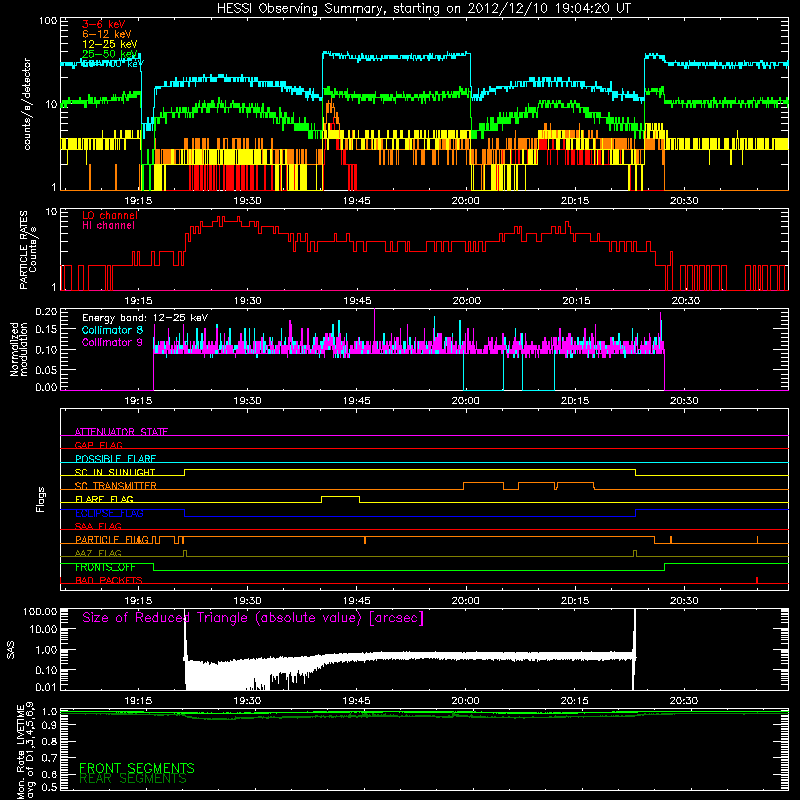Select the 6-12 keV legend entry
Image resolution: width=800 pixels, height=800 pixels.
[x=107, y=34]
